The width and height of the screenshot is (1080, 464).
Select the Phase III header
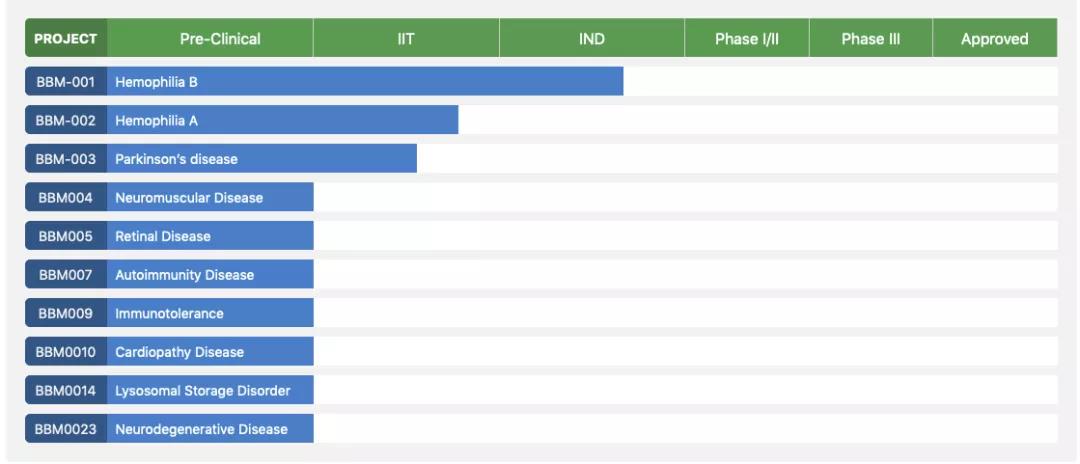[x=871, y=39]
